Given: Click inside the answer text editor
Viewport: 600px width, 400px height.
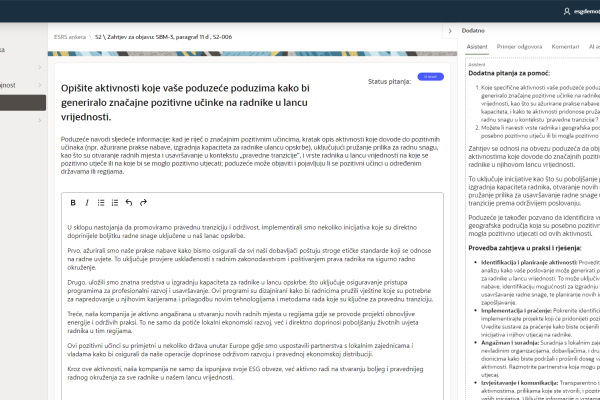Looking at the screenshot, I should coord(250,300).
